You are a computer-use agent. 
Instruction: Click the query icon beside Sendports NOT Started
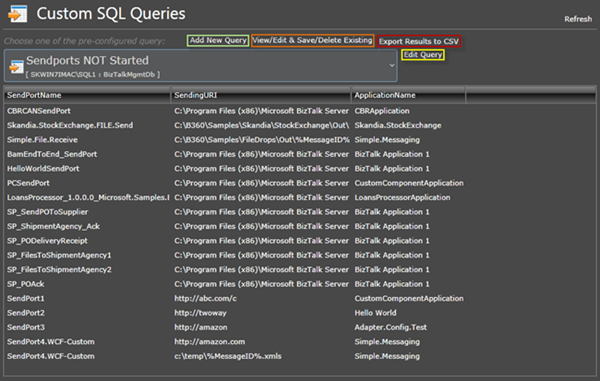[16, 67]
